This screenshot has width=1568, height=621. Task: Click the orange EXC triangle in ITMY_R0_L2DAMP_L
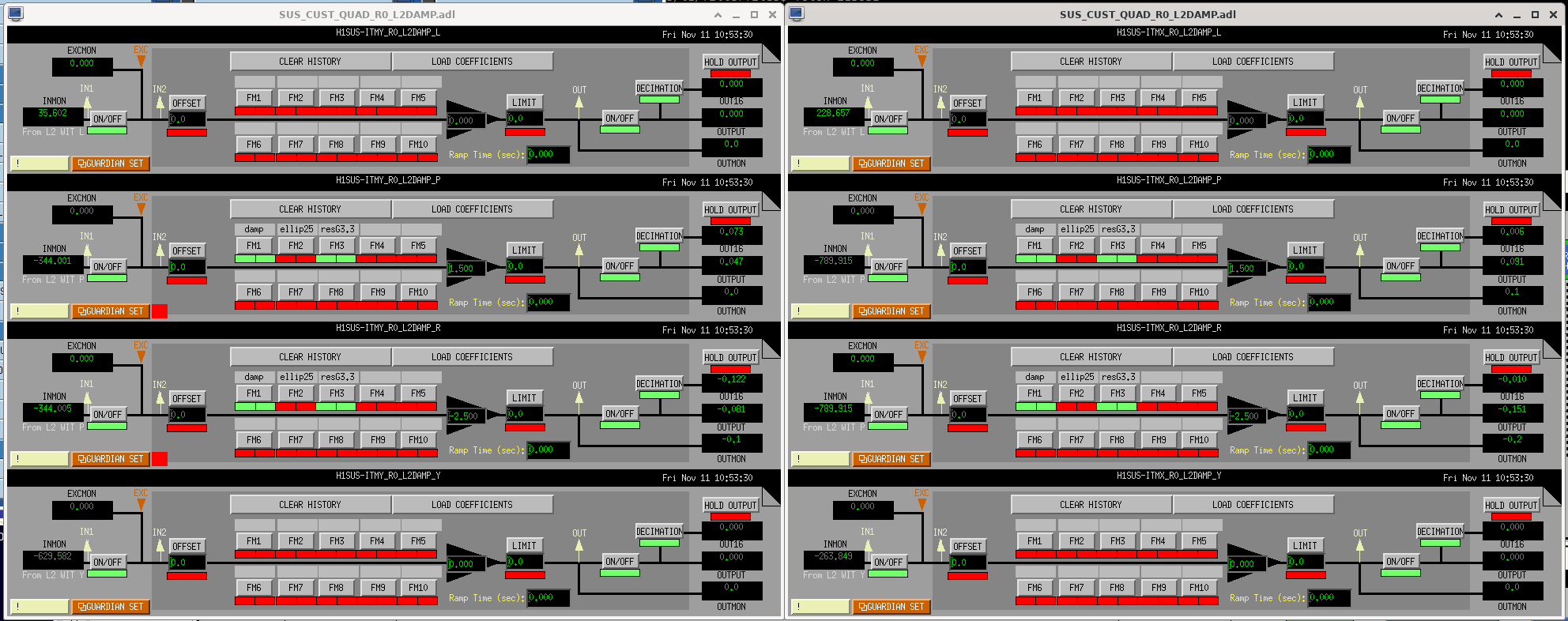pos(141,60)
